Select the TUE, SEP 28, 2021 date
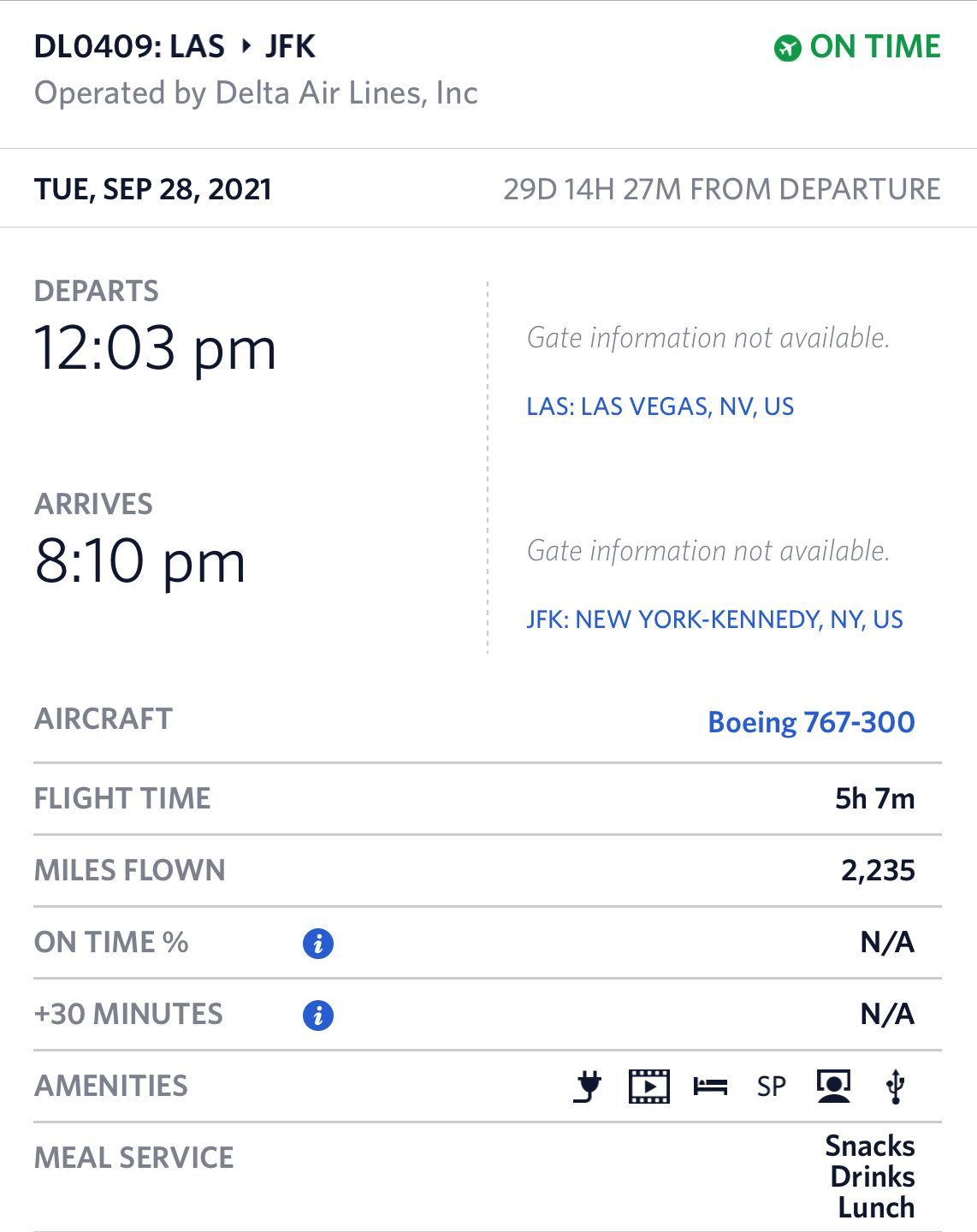This screenshot has width=977, height=1232. 153,189
